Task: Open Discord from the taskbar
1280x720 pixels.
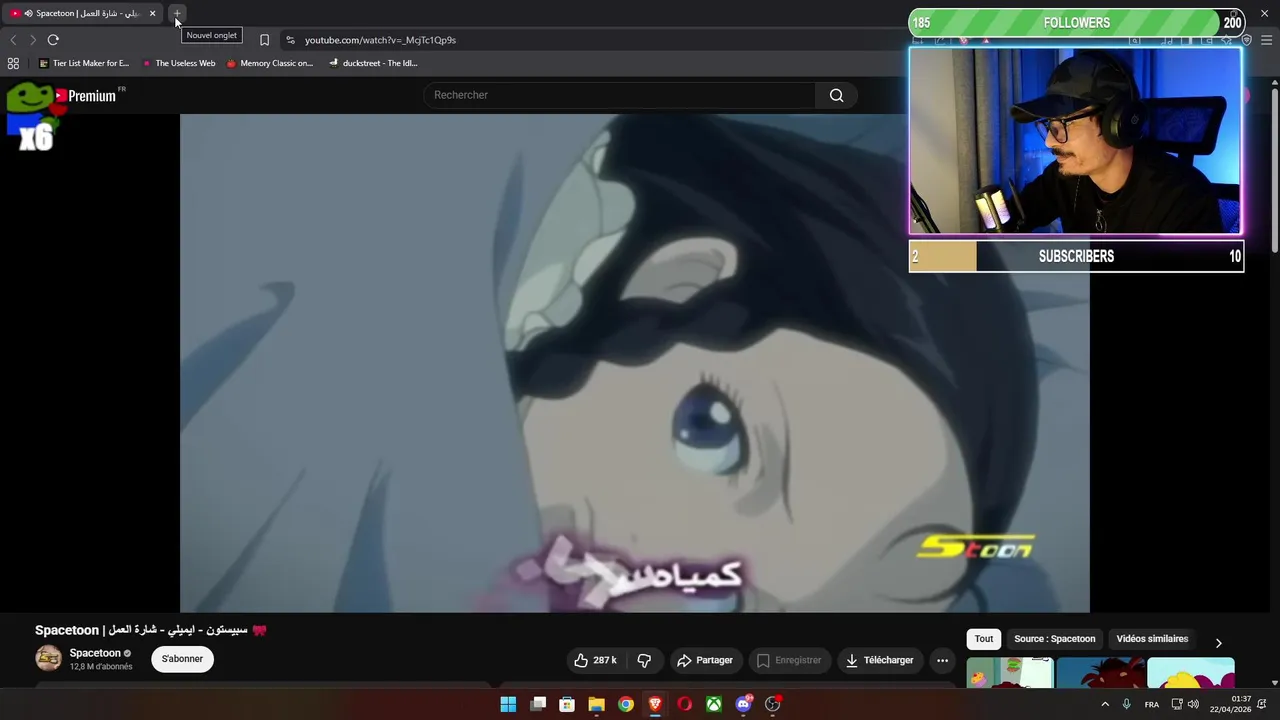Action: tap(743, 704)
